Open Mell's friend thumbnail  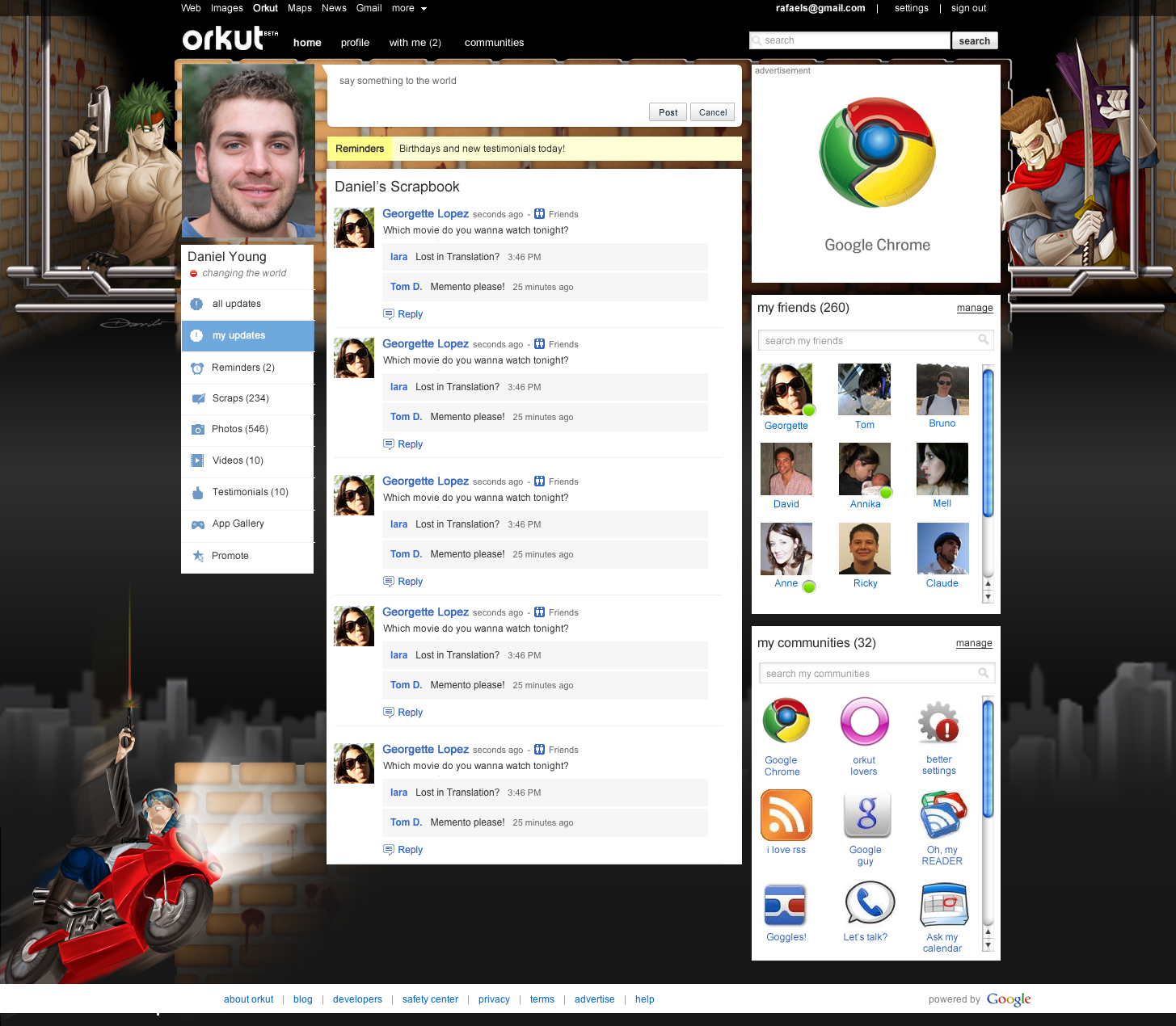(942, 469)
